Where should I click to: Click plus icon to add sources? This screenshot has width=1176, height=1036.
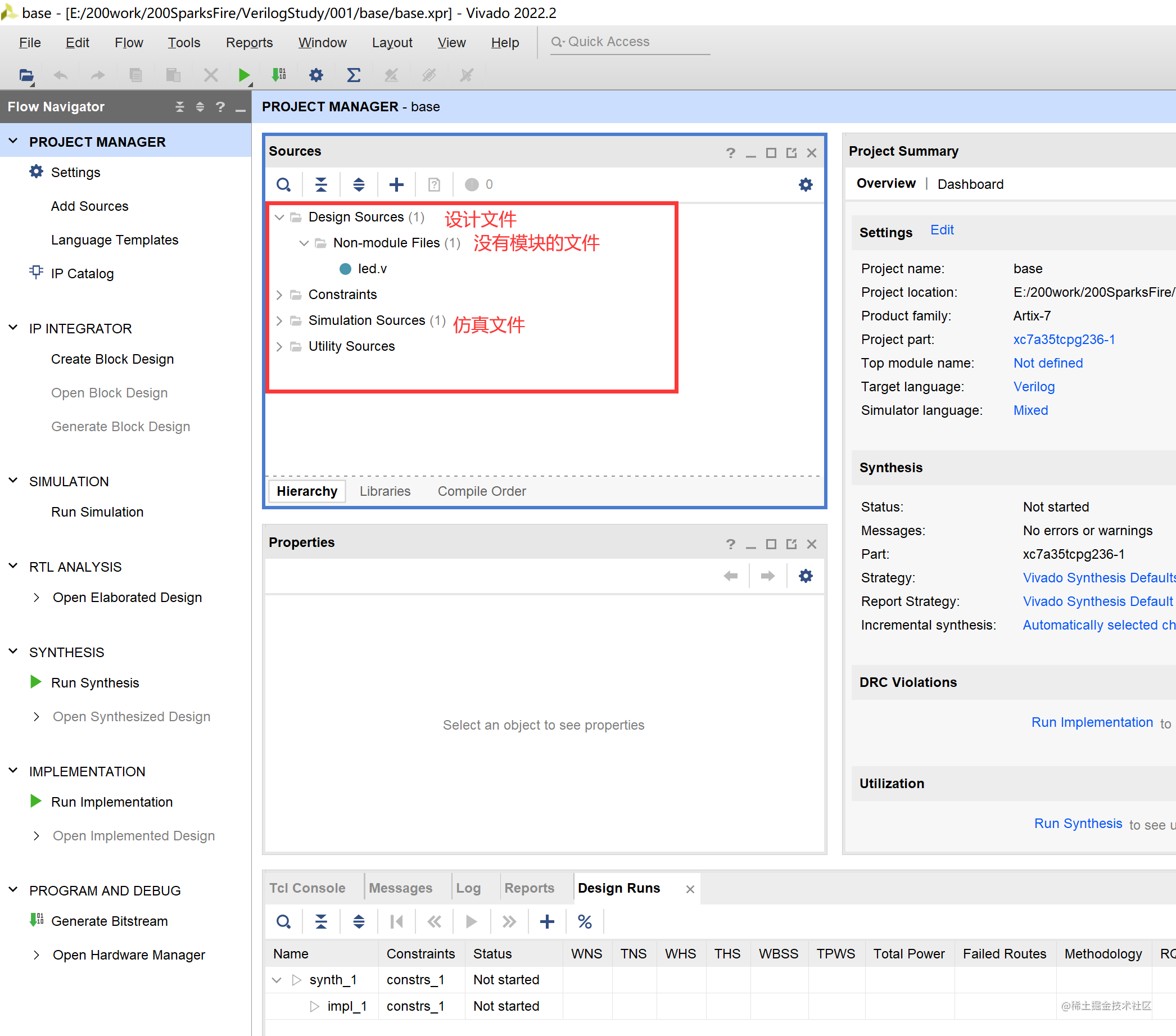pos(396,184)
